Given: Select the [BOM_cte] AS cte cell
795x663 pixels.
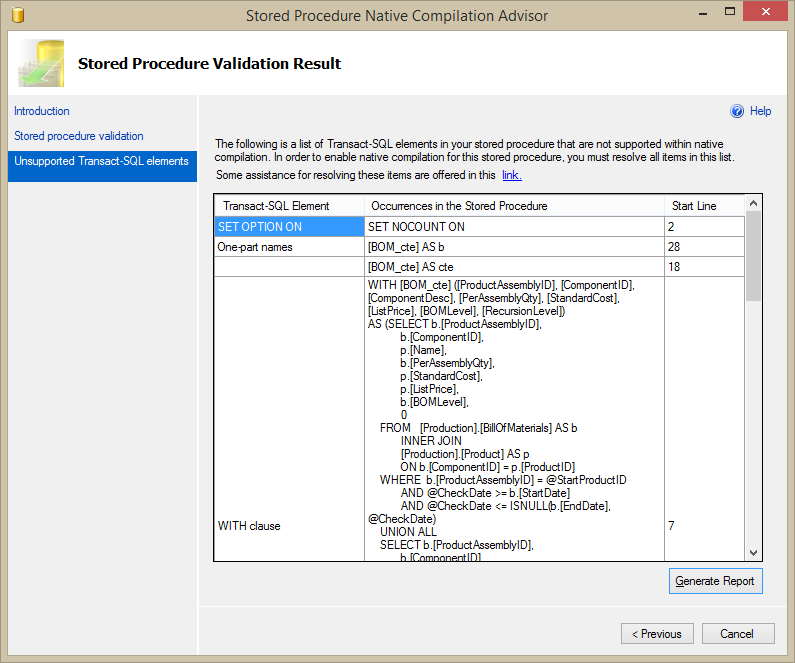Looking at the screenshot, I should tap(514, 267).
